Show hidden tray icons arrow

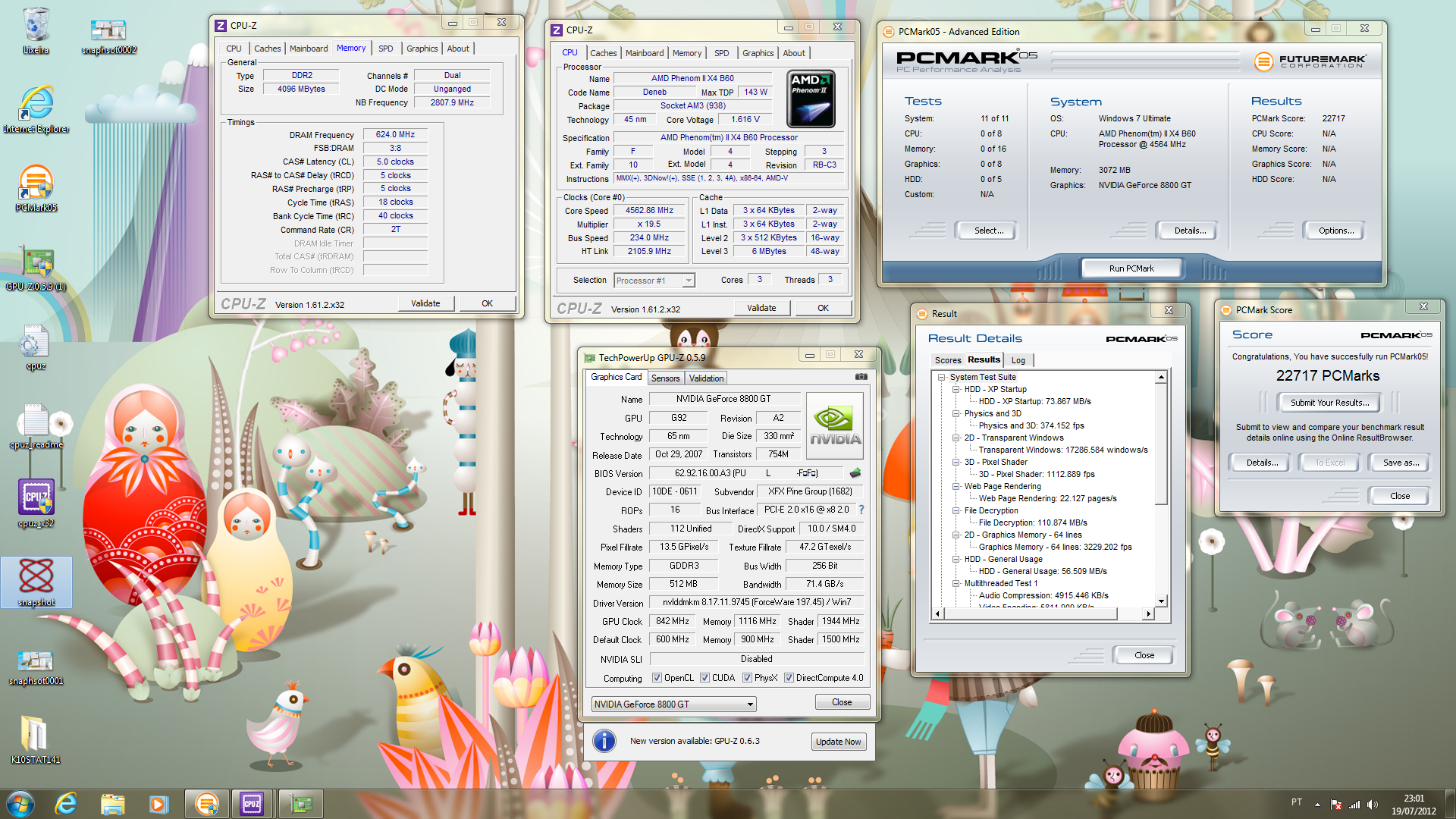tap(1317, 805)
